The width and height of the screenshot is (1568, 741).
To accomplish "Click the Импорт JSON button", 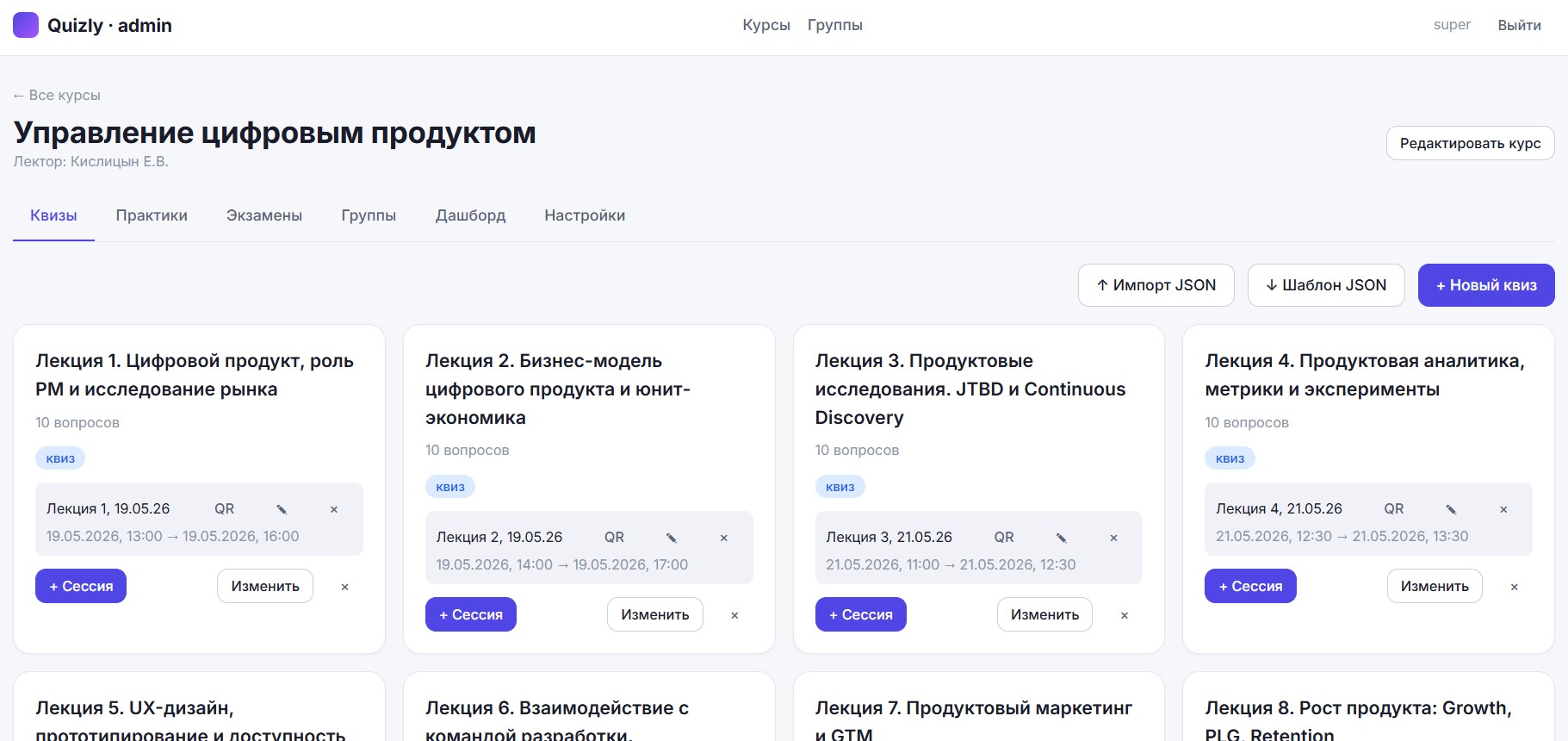I will tap(1156, 285).
